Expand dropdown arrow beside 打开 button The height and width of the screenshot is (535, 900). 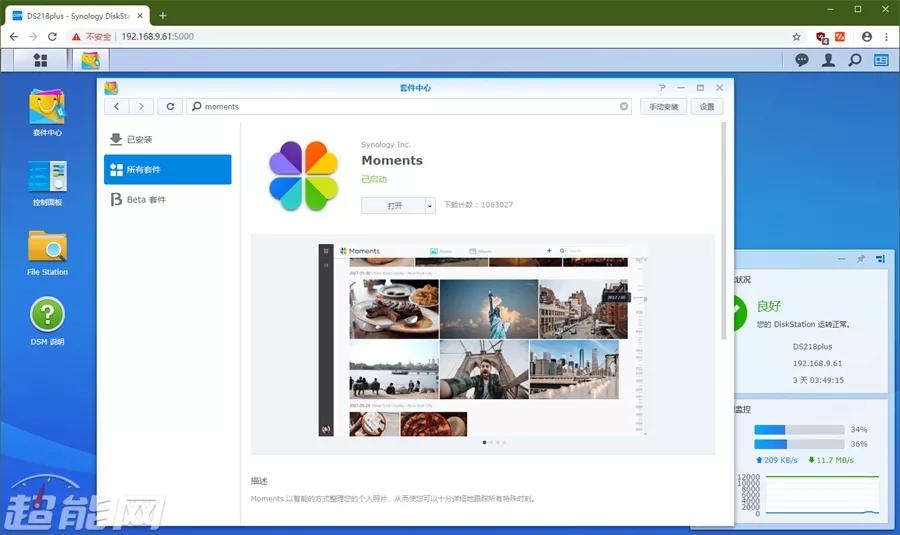pos(430,206)
